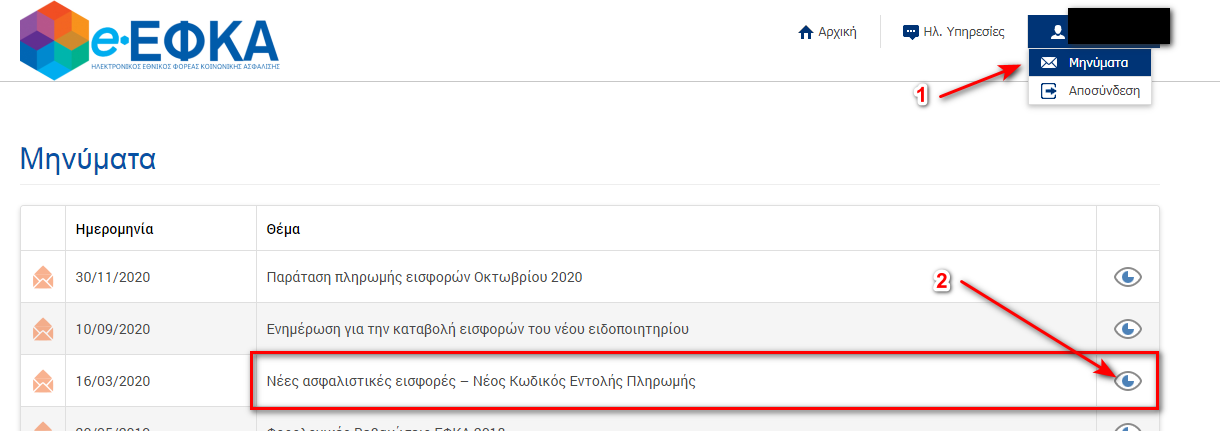1220x431 pixels.
Task: Click envelope icon for 30/11/2020 message
Action: (43, 278)
